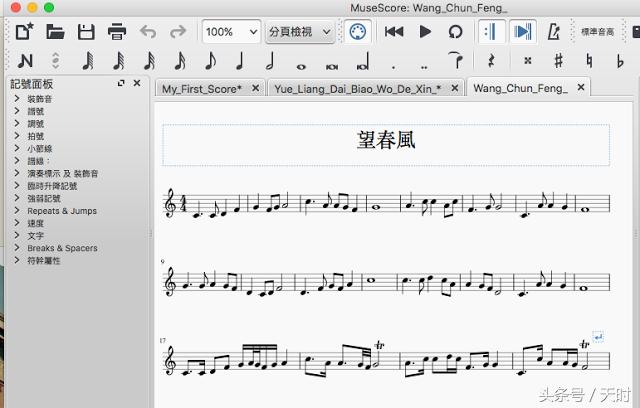Select the whole note duration

point(301,67)
